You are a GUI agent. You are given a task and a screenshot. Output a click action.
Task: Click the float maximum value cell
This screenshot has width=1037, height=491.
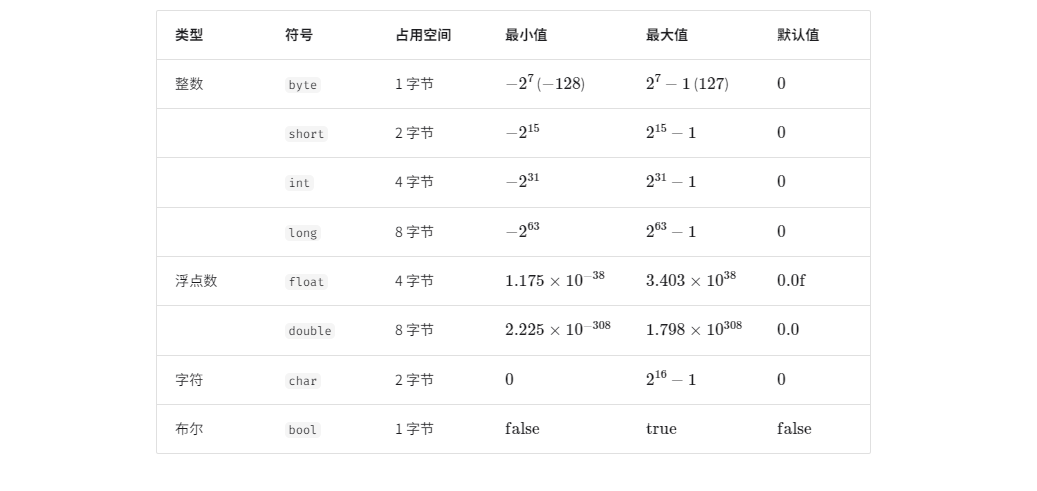pos(690,280)
